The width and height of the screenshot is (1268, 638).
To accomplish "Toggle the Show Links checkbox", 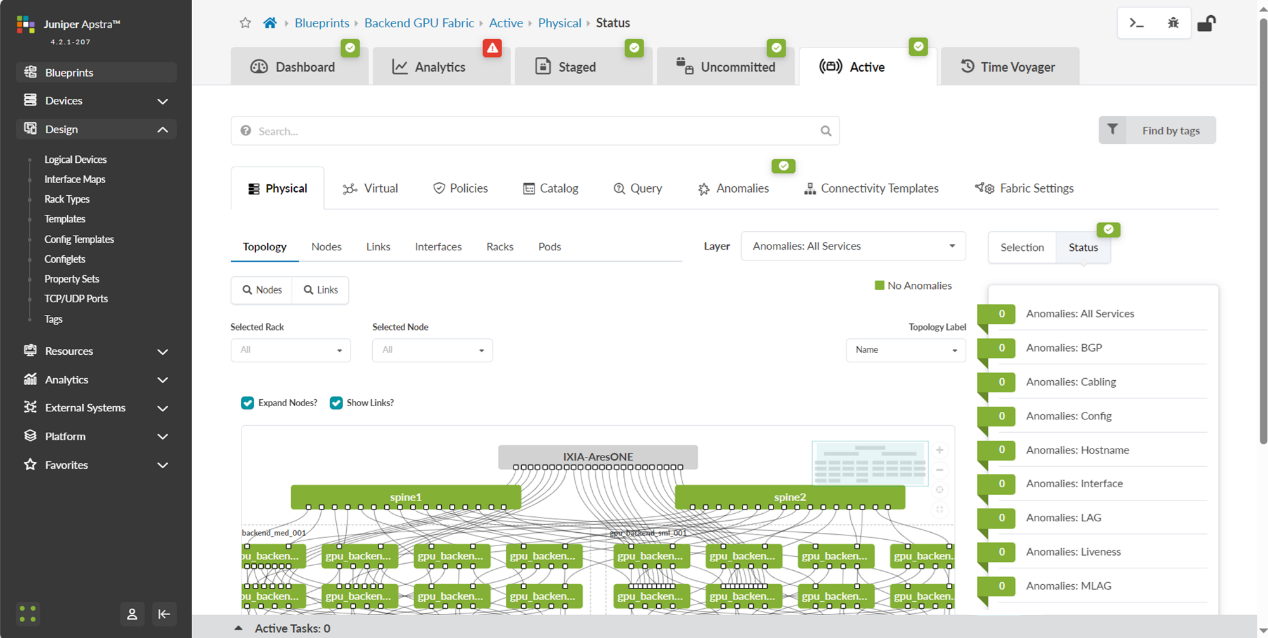I will [x=336, y=403].
